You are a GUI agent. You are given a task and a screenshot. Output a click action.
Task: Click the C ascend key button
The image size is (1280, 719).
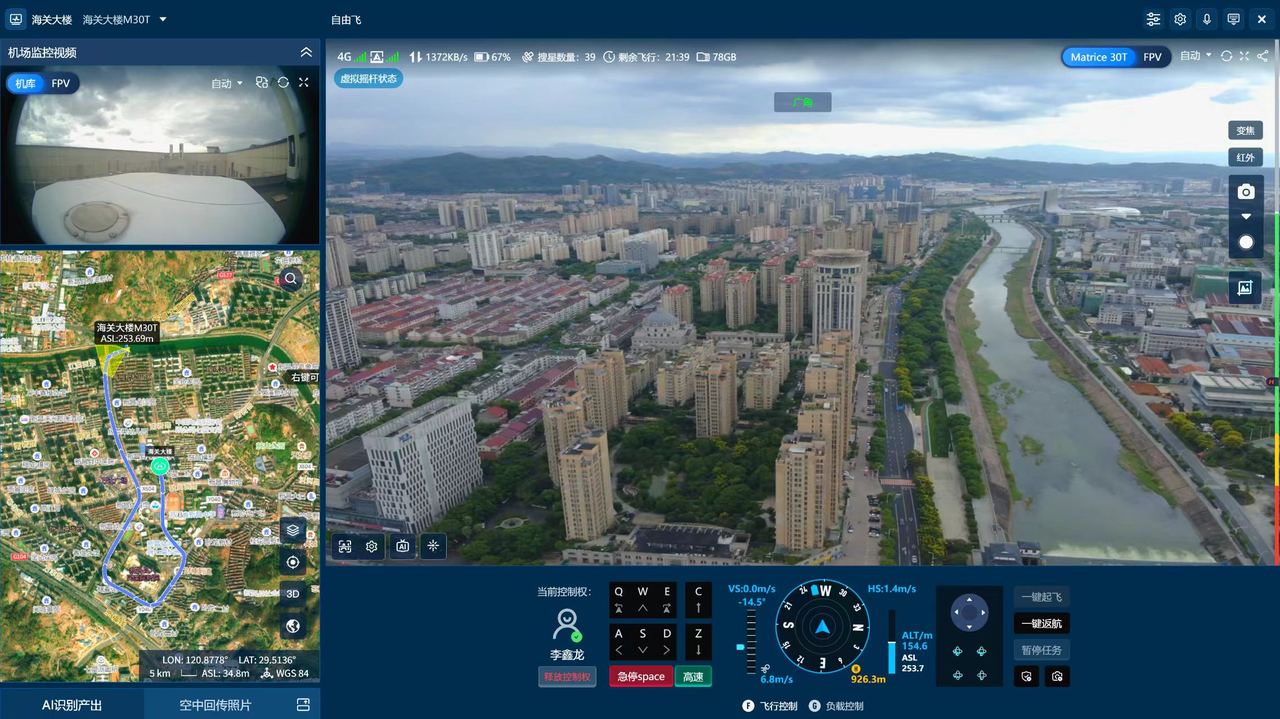click(698, 600)
